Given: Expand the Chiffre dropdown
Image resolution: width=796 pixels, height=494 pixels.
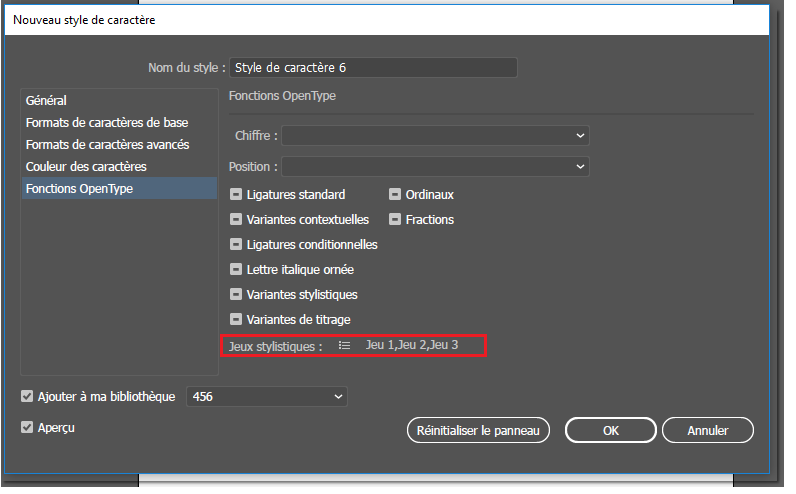Looking at the screenshot, I should [435, 135].
